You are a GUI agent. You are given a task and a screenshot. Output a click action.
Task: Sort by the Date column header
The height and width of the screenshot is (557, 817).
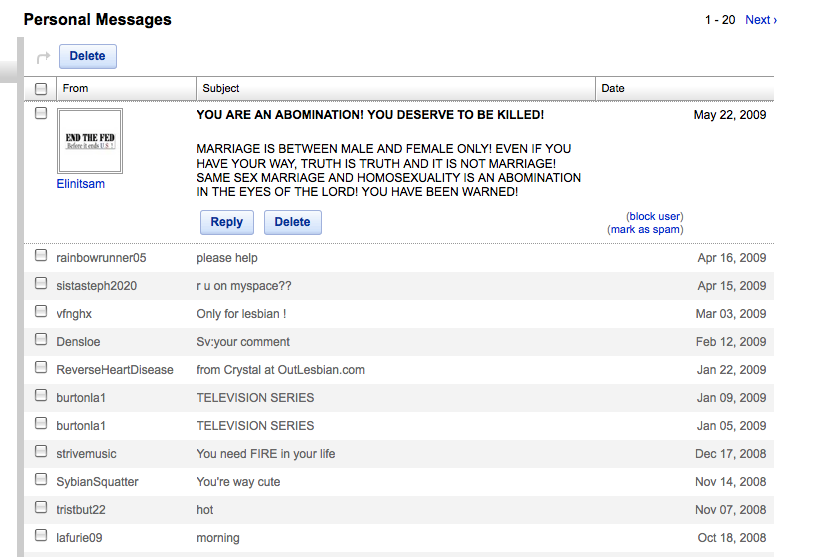point(613,88)
